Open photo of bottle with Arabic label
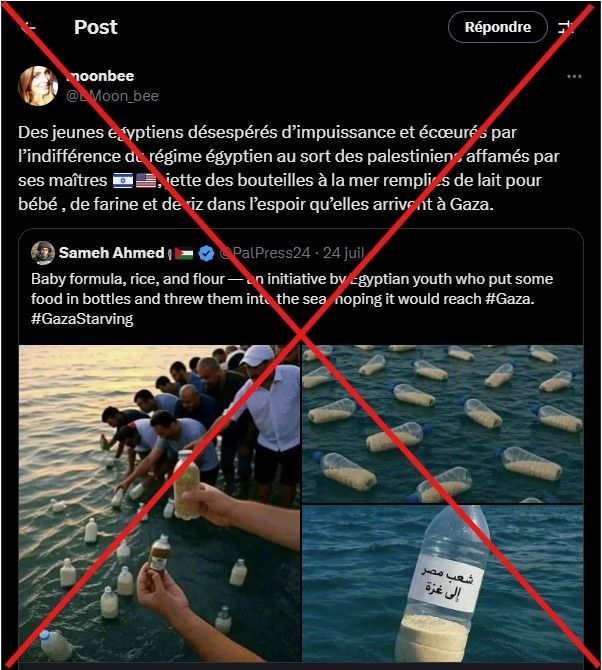This screenshot has width=602, height=670. point(443,583)
